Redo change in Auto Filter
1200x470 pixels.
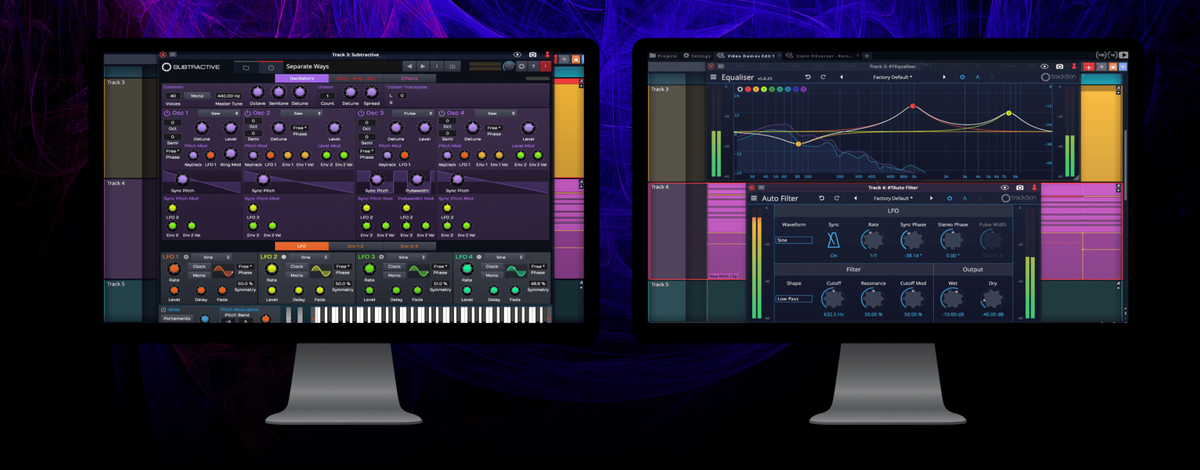tap(837, 198)
